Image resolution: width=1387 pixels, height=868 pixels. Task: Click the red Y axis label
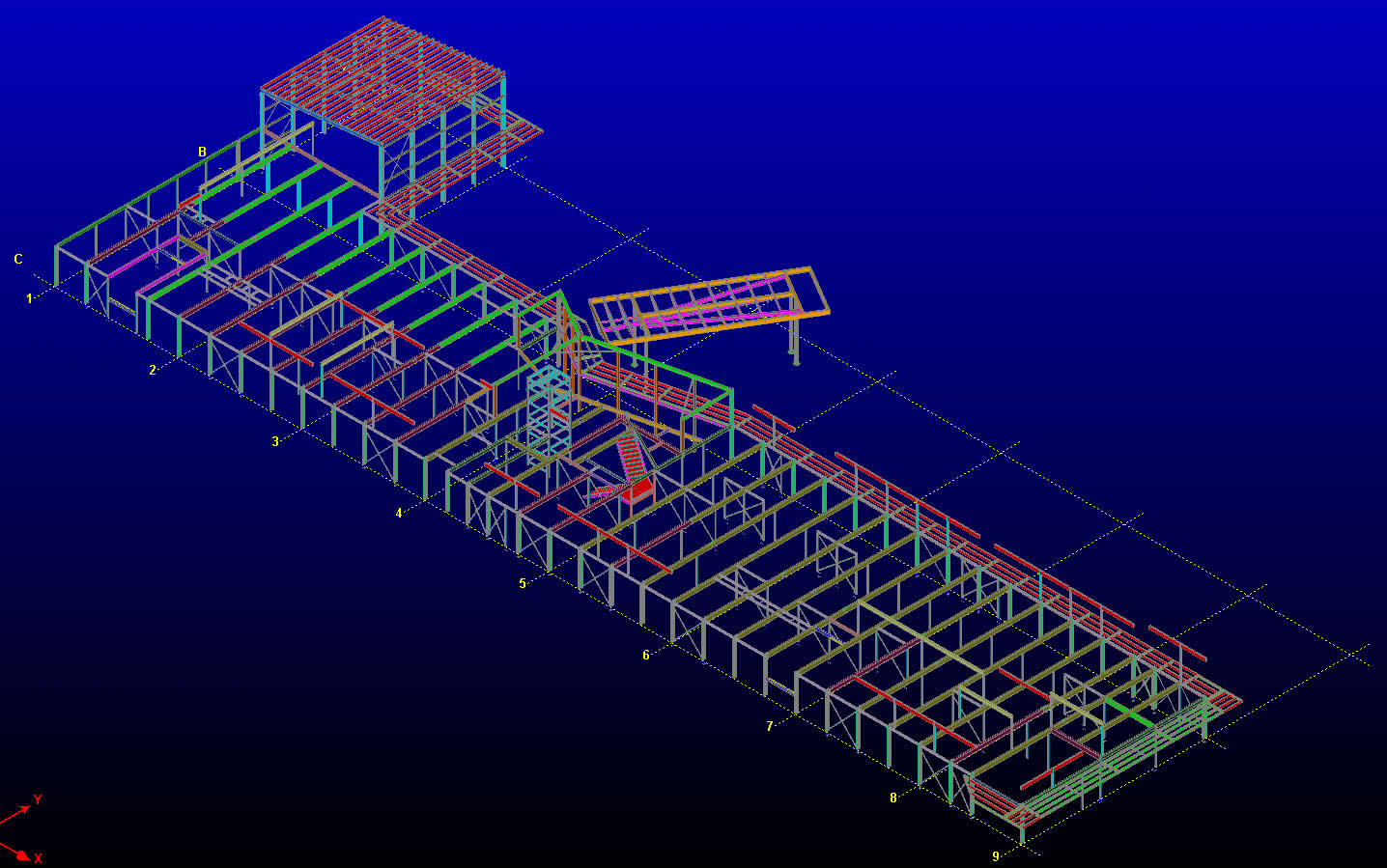coord(38,799)
